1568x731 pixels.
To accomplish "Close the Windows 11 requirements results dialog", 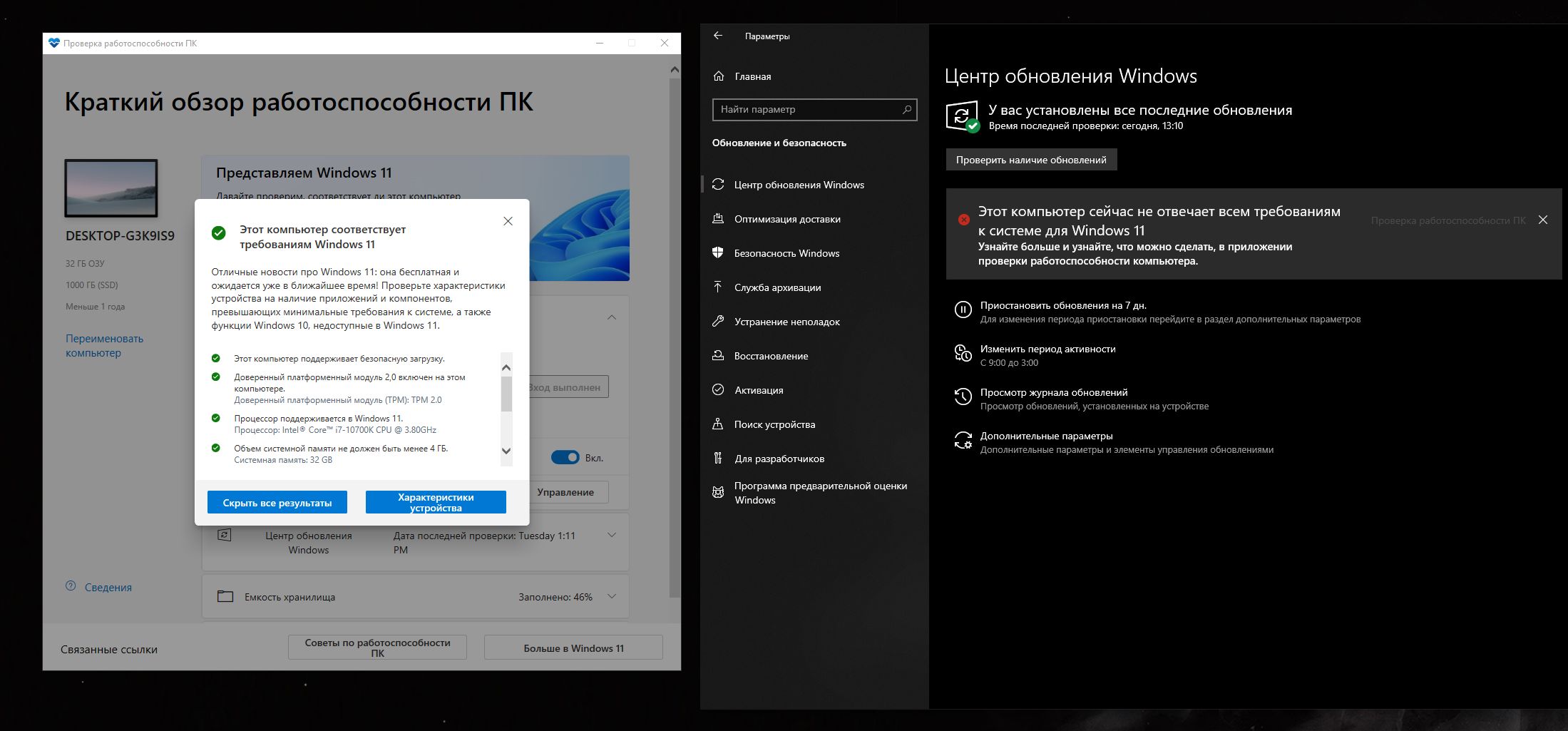I will pyautogui.click(x=508, y=221).
